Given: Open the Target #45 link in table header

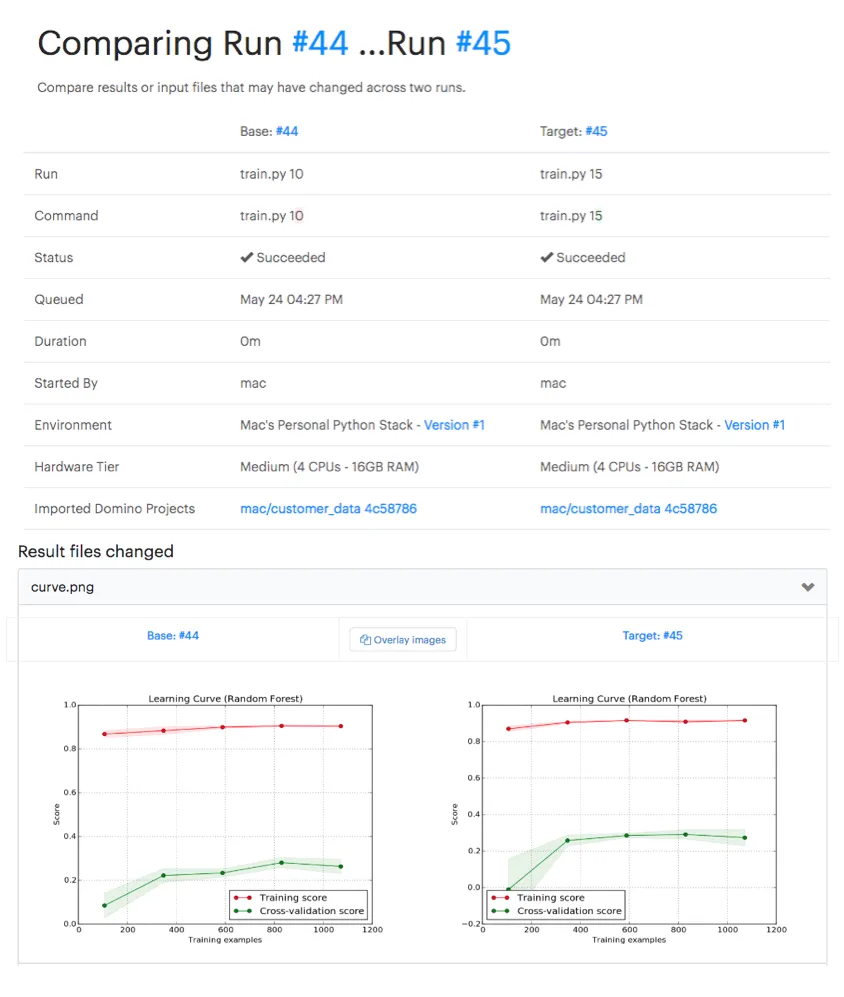Looking at the screenshot, I should (x=596, y=131).
